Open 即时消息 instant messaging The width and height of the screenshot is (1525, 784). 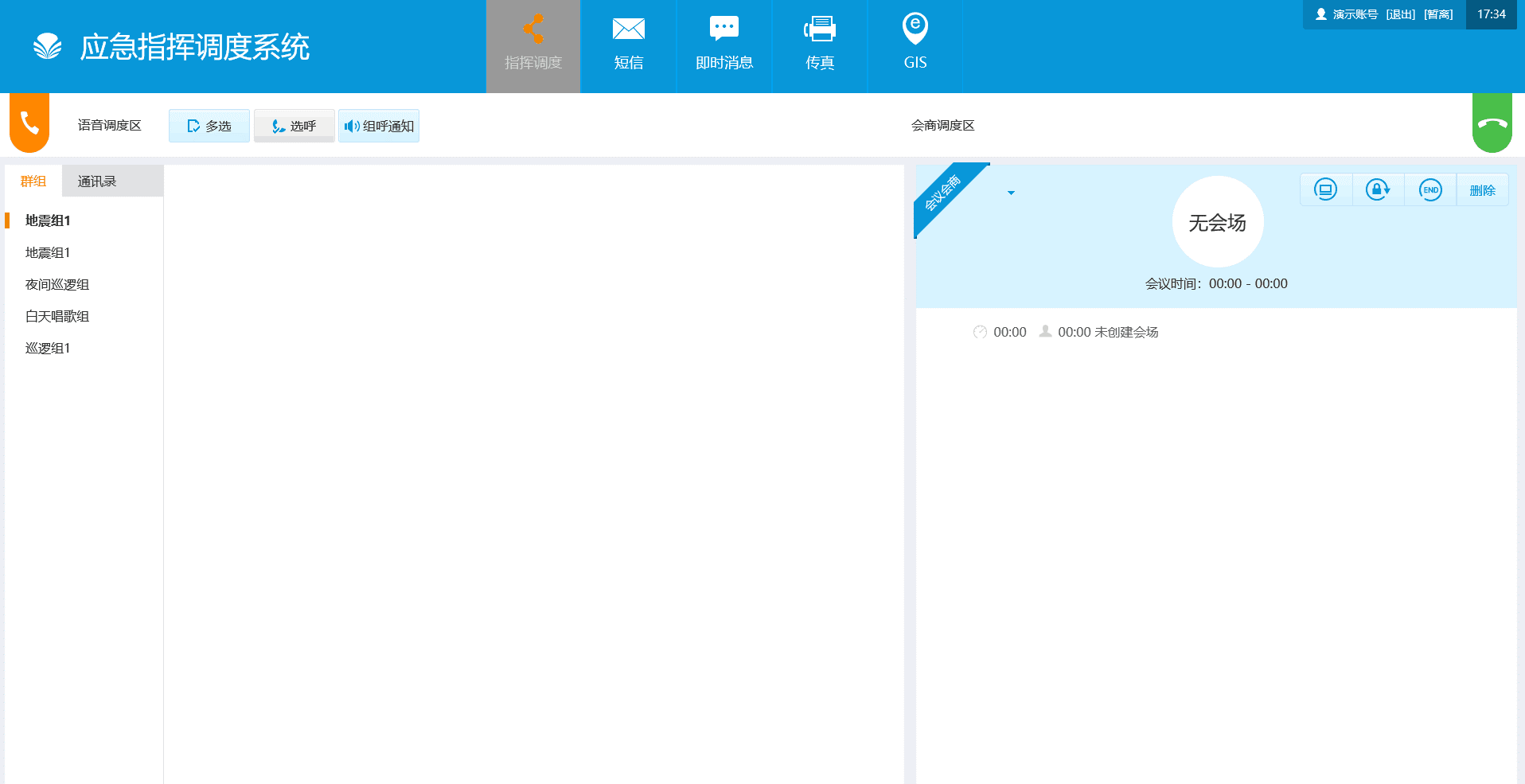723,46
